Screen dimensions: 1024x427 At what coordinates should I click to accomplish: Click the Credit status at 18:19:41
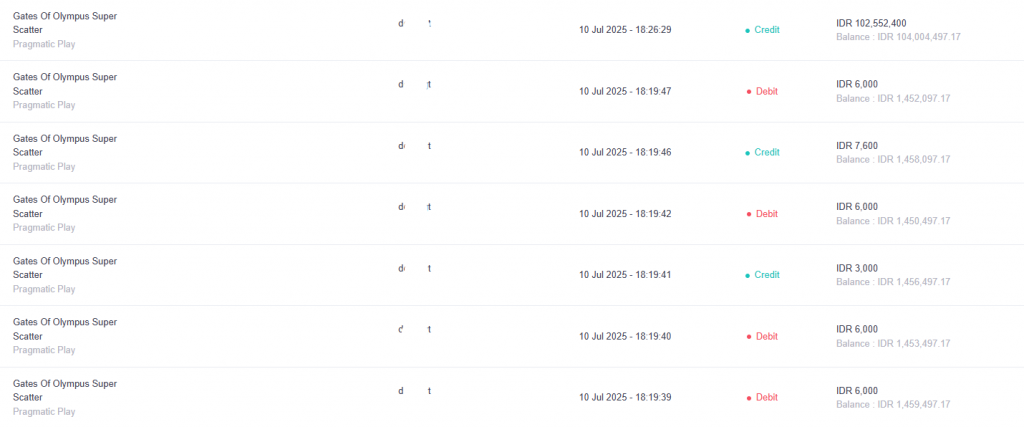coord(767,275)
